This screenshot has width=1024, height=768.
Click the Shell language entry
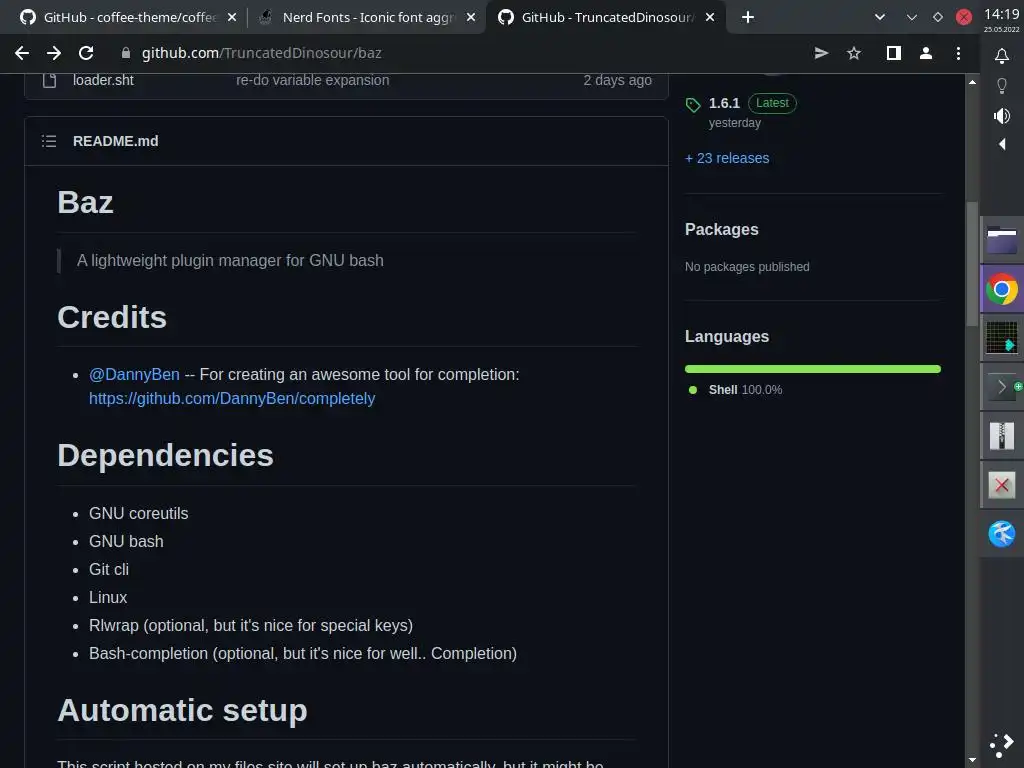(745, 390)
